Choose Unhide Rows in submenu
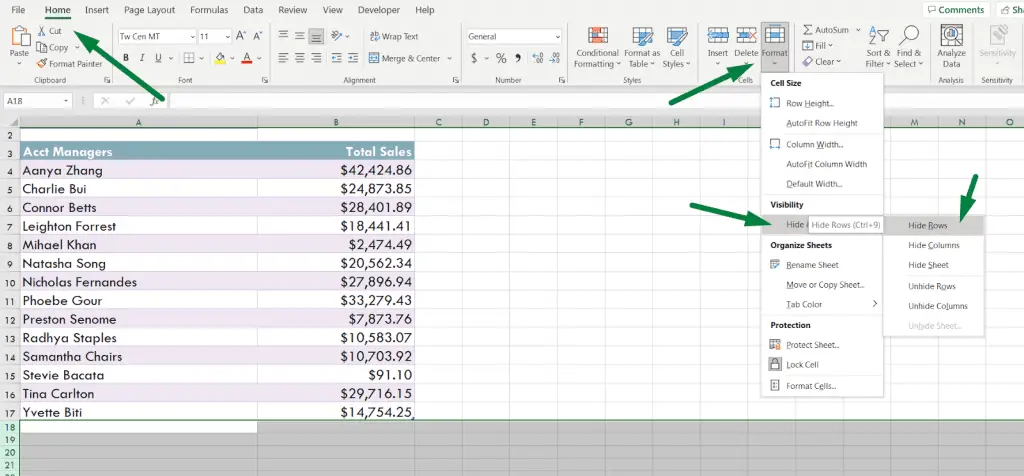The image size is (1024, 476). 933,286
